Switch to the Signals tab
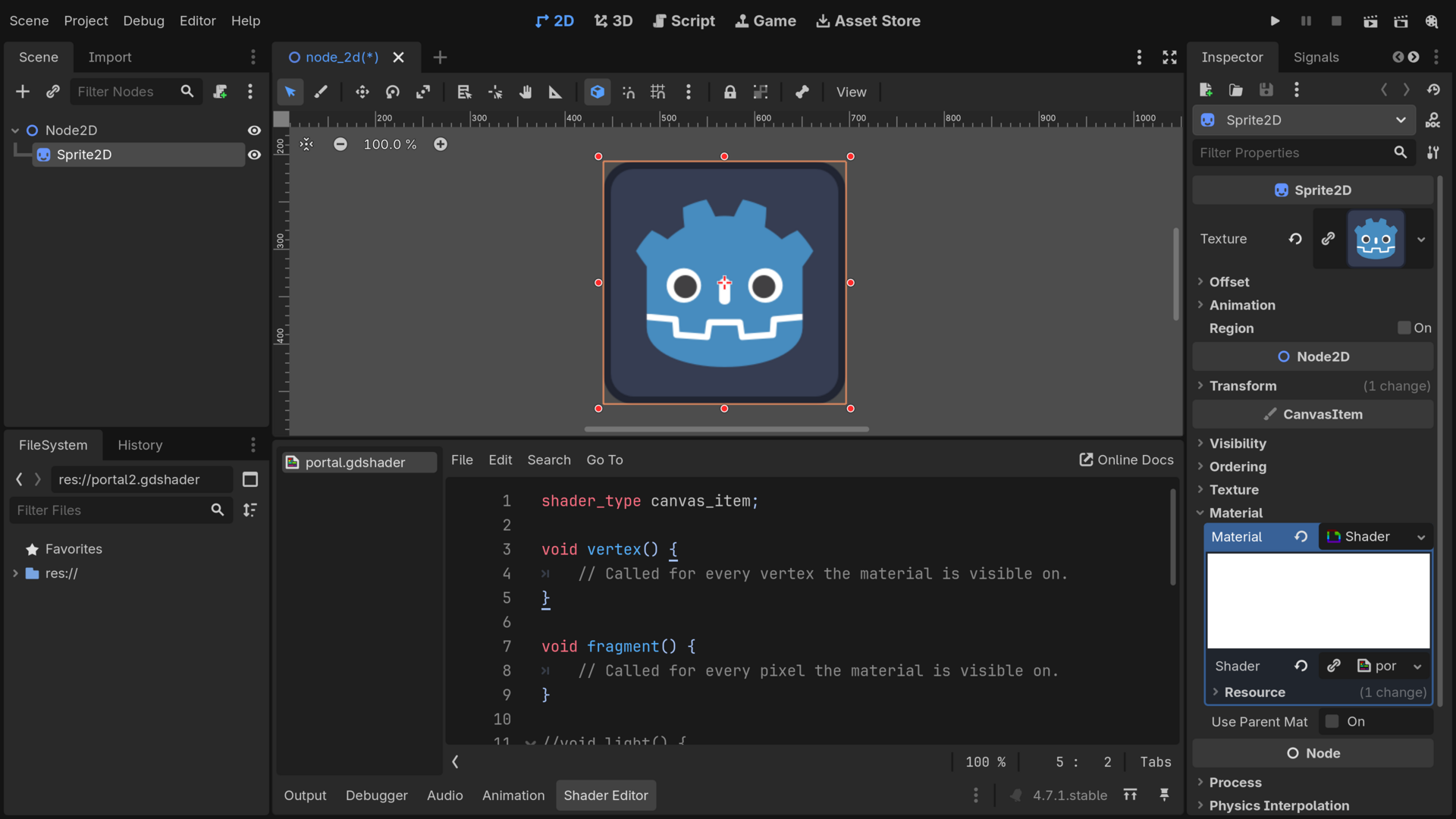 (x=1316, y=58)
